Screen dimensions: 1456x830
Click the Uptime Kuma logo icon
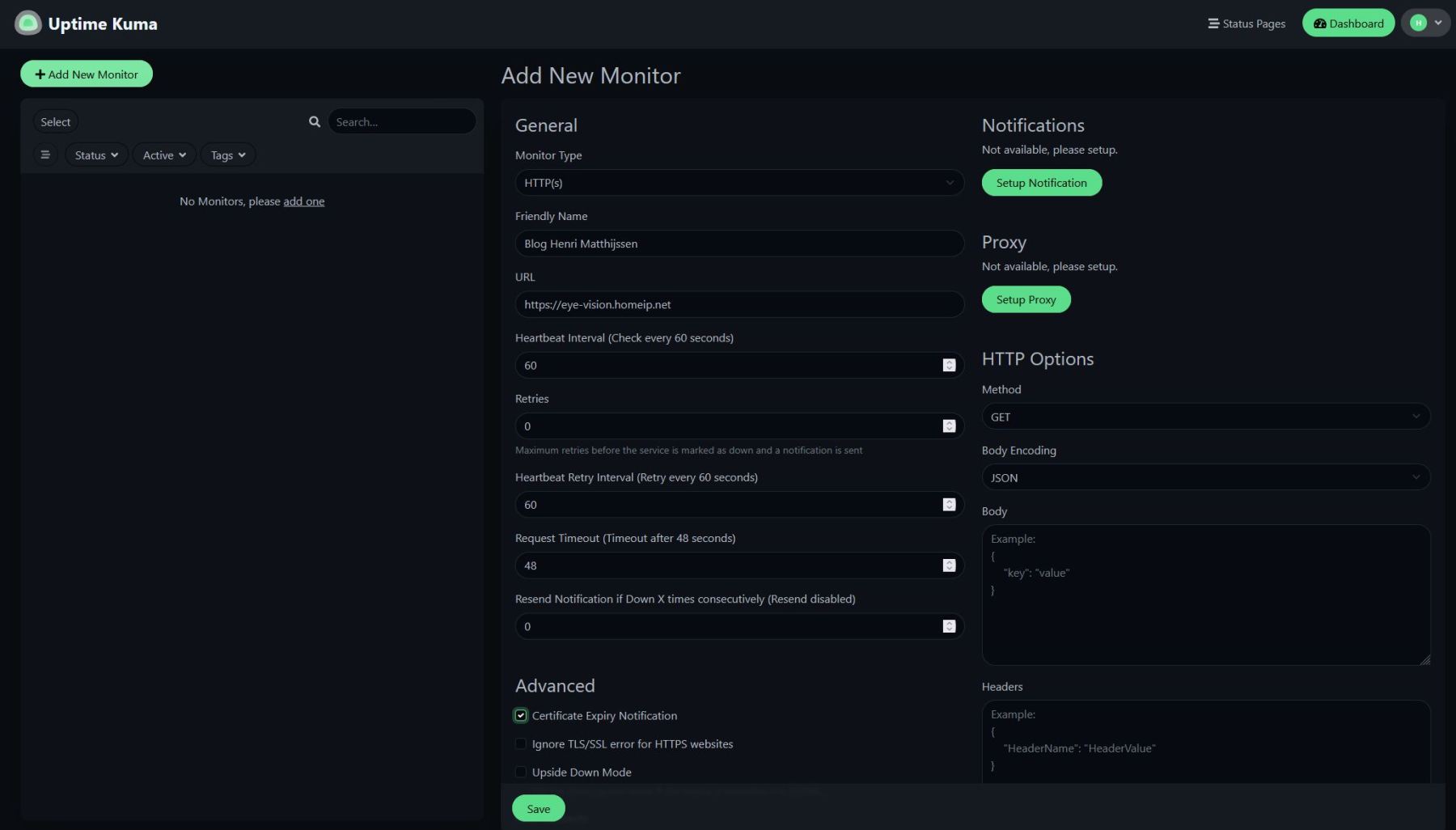28,23
